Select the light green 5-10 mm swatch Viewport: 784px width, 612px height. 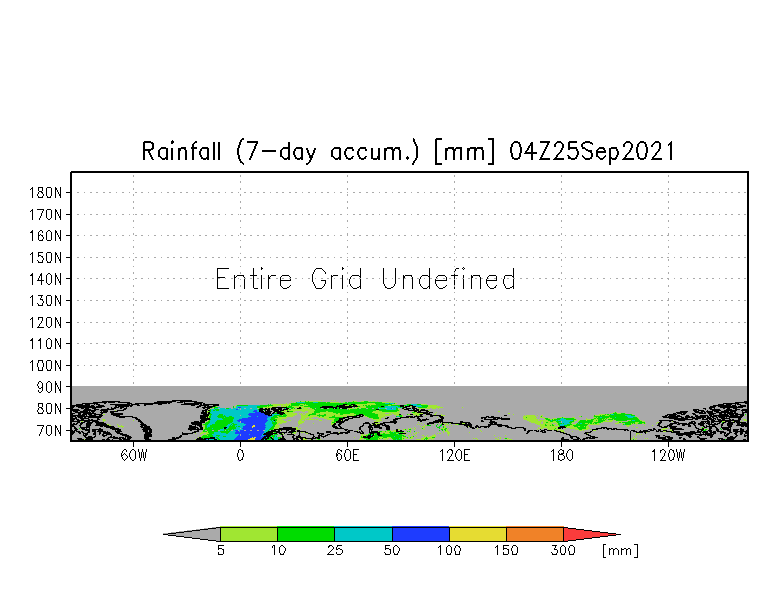click(x=249, y=534)
